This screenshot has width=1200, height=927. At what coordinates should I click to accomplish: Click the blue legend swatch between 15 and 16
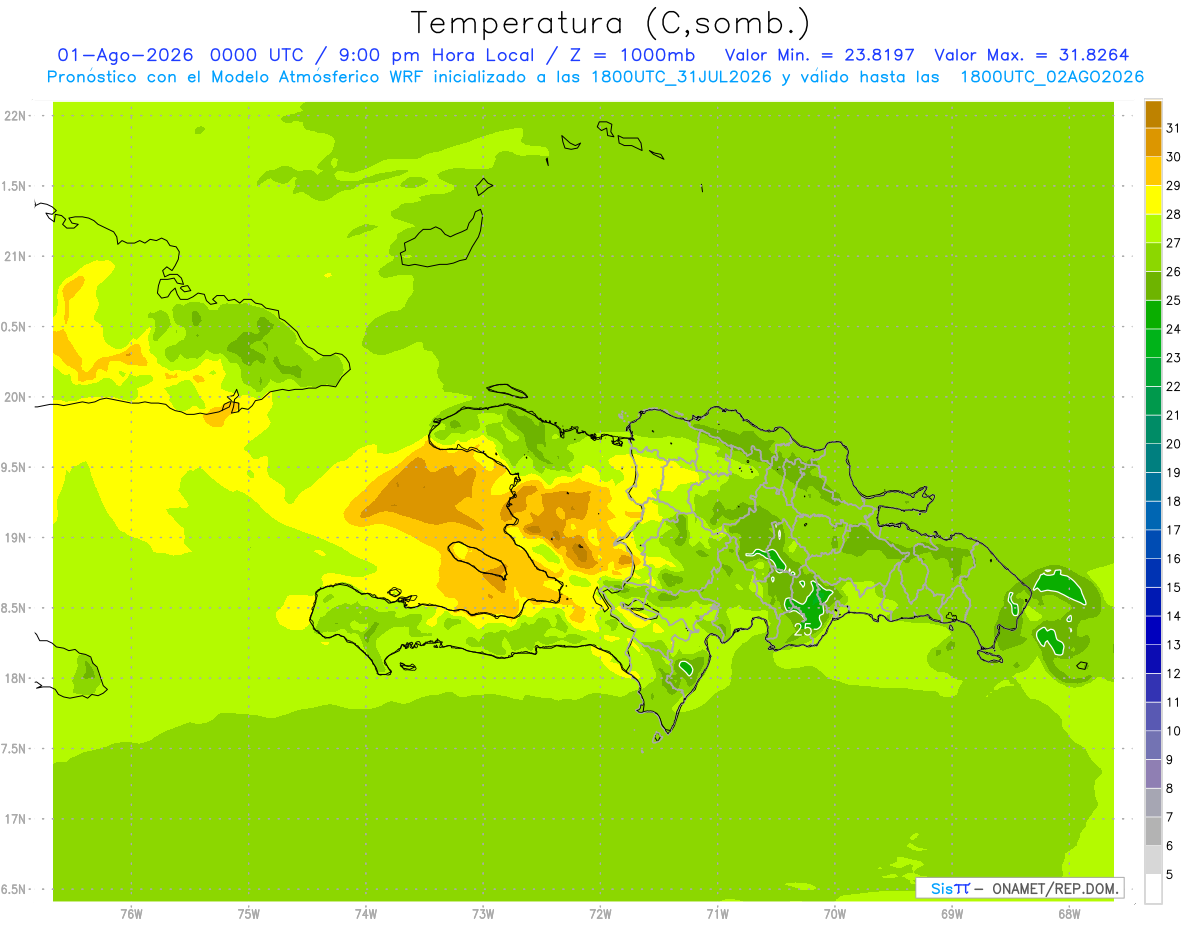(x=1153, y=573)
